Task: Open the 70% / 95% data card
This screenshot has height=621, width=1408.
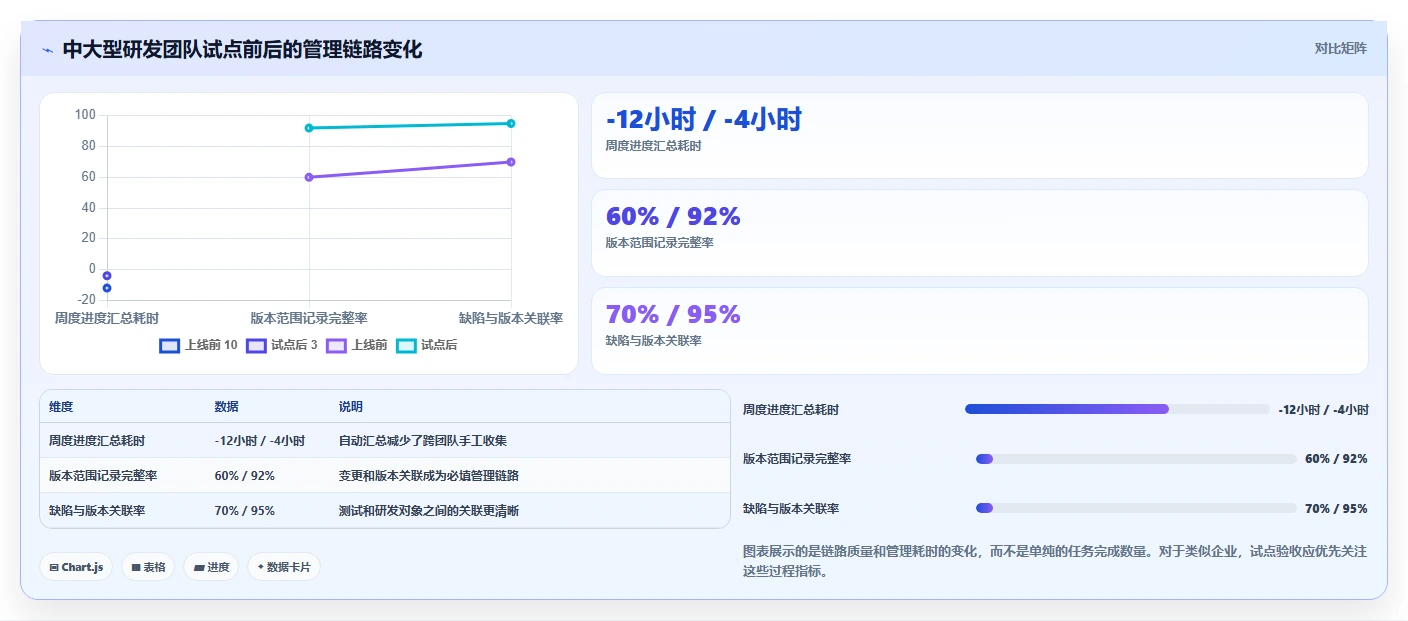Action: [x=979, y=331]
